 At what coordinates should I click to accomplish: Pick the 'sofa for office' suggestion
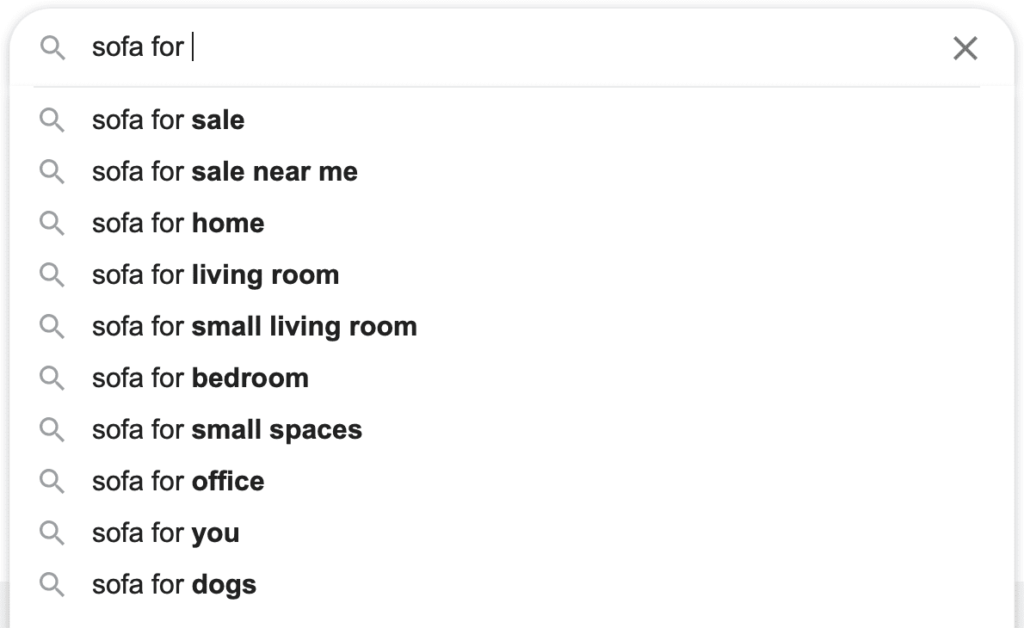(x=177, y=481)
